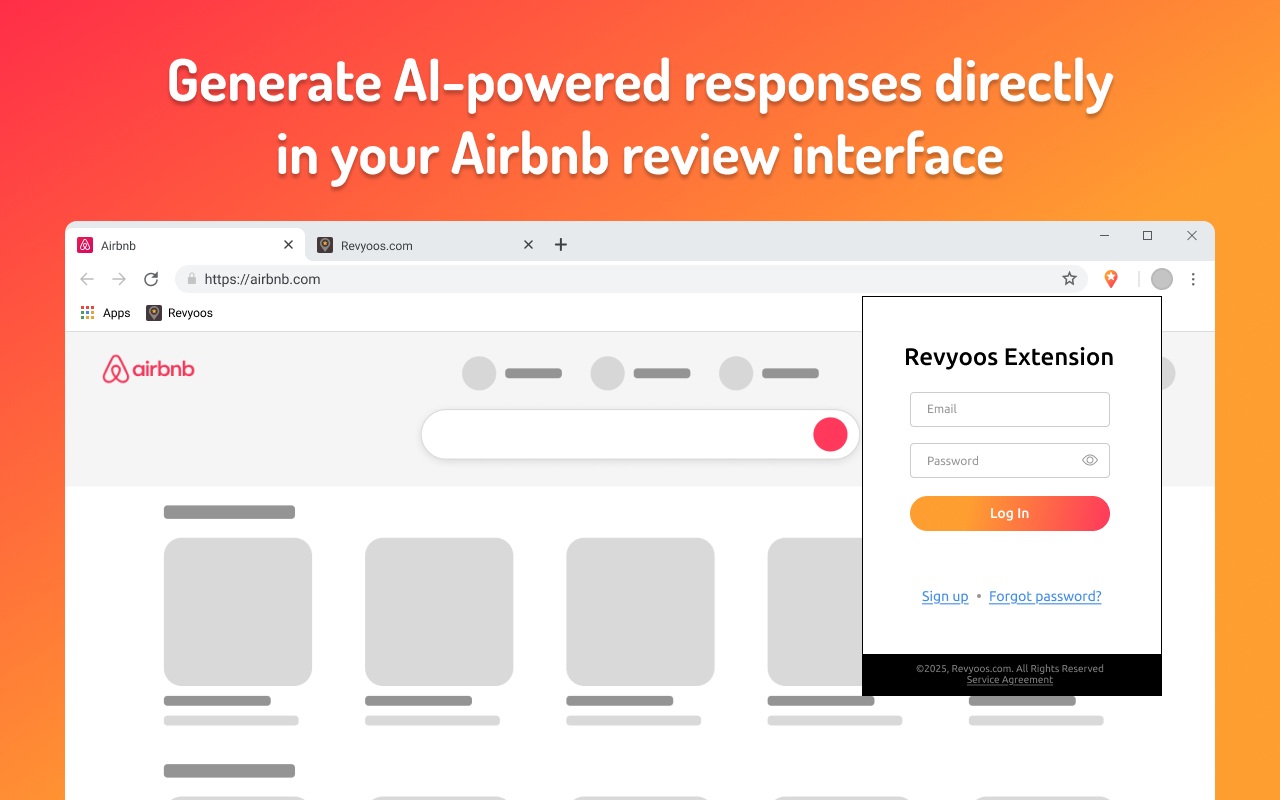Open the browser profile avatar
This screenshot has height=800, width=1280.
1161,279
